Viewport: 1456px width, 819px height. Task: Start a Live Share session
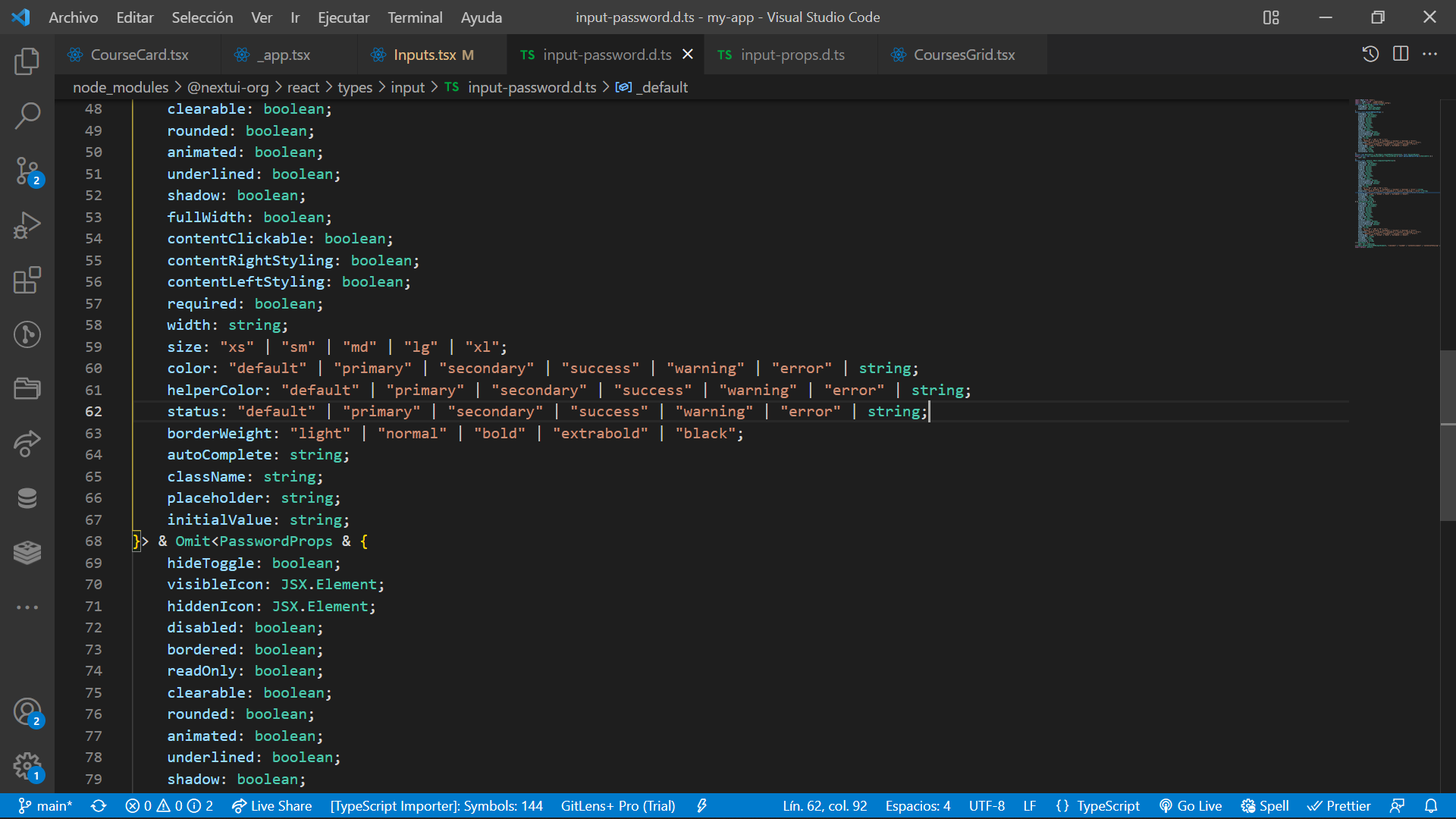coord(271,806)
